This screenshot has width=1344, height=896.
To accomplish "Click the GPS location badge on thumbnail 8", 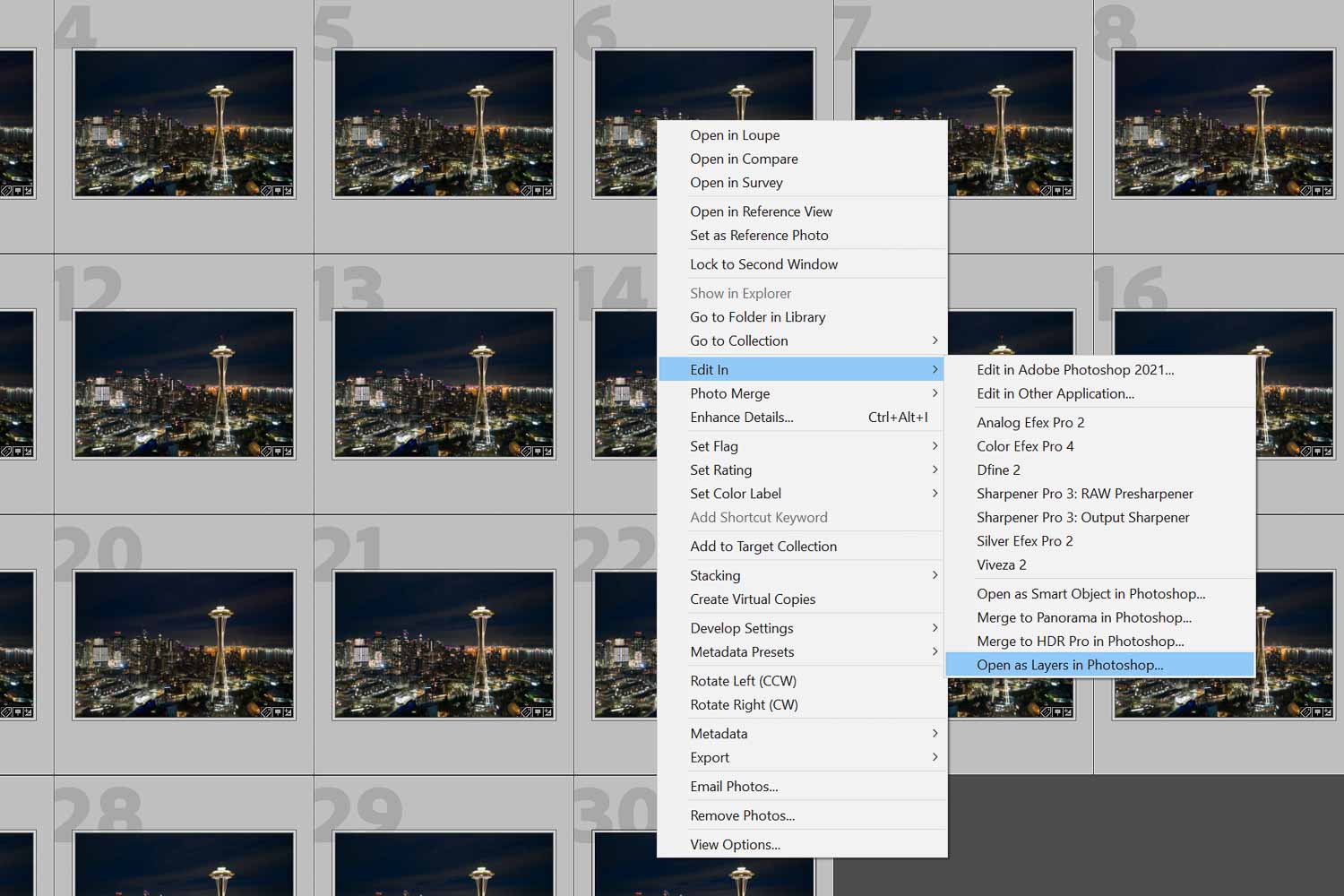I will coord(1317,191).
